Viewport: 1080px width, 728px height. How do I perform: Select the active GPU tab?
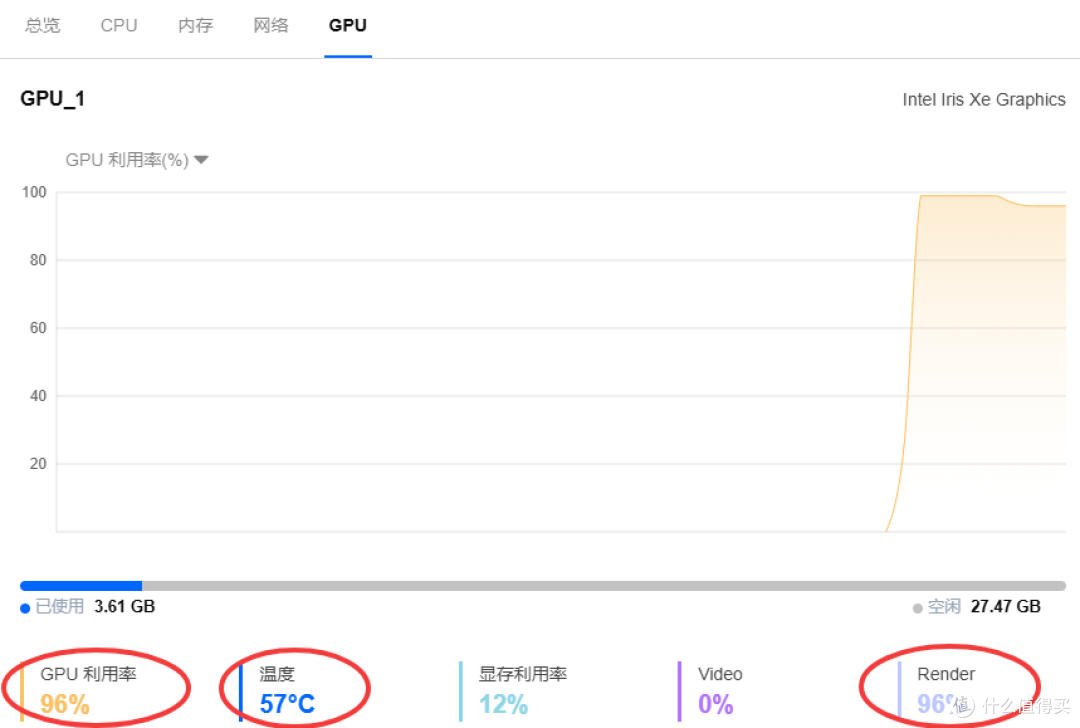click(348, 25)
